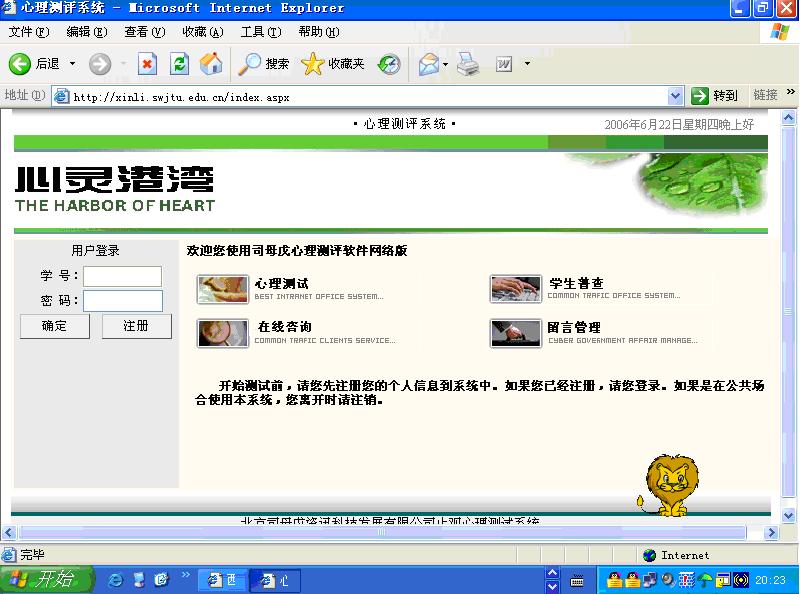800x594 pixels.
Task: Click the Mail toolbar icon
Action: point(428,64)
